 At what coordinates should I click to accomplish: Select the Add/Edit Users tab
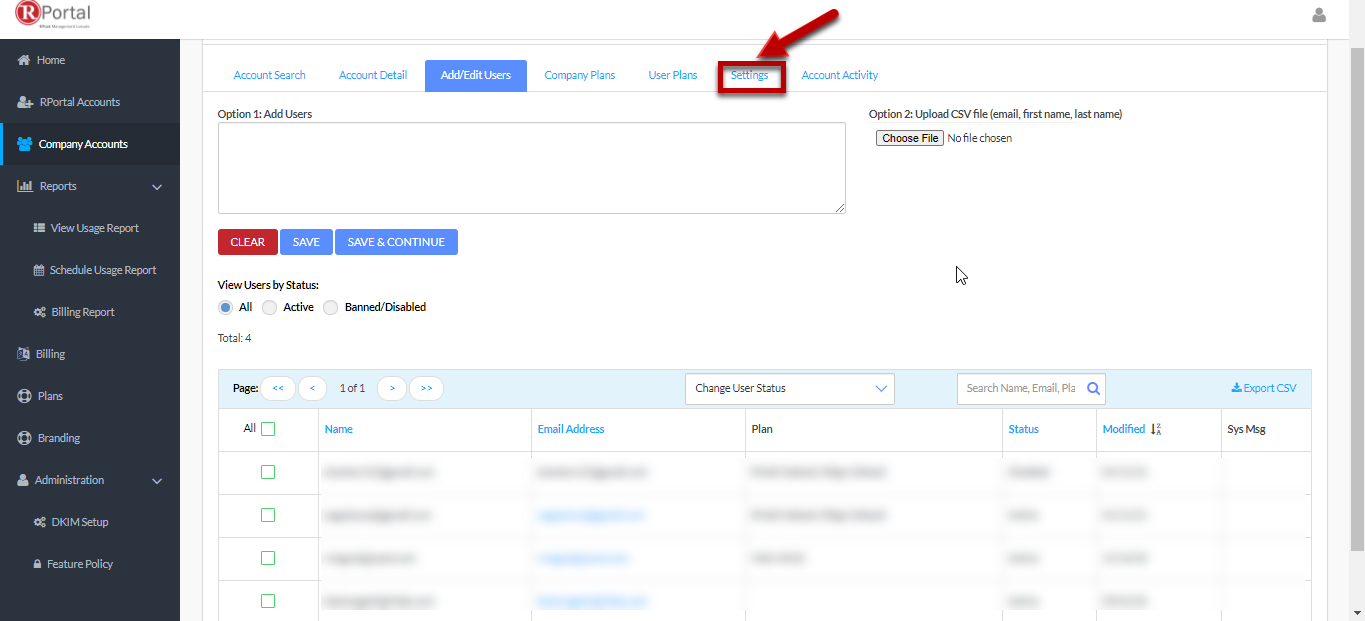tap(476, 75)
